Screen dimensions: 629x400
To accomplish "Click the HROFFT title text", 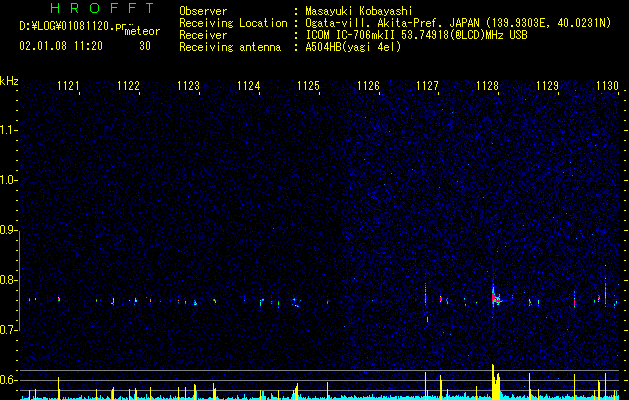I will point(103,8).
